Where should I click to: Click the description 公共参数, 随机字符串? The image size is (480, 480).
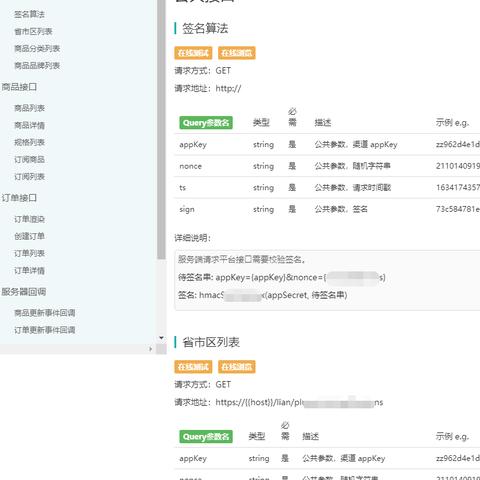pos(353,166)
